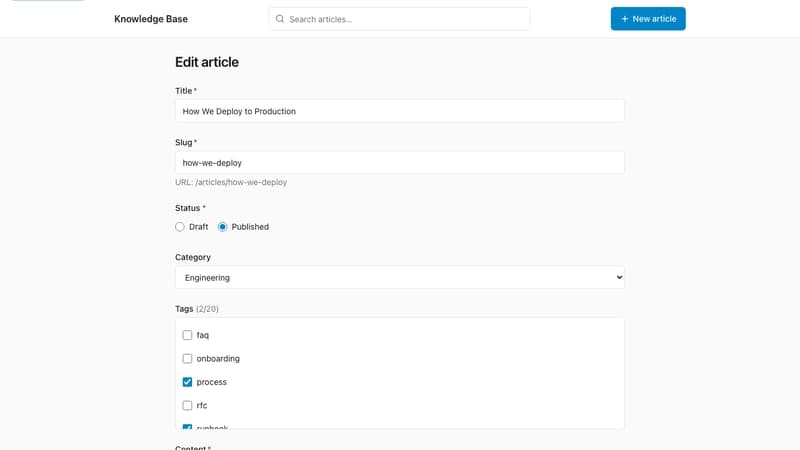Check the rfc tag

[x=187, y=406]
